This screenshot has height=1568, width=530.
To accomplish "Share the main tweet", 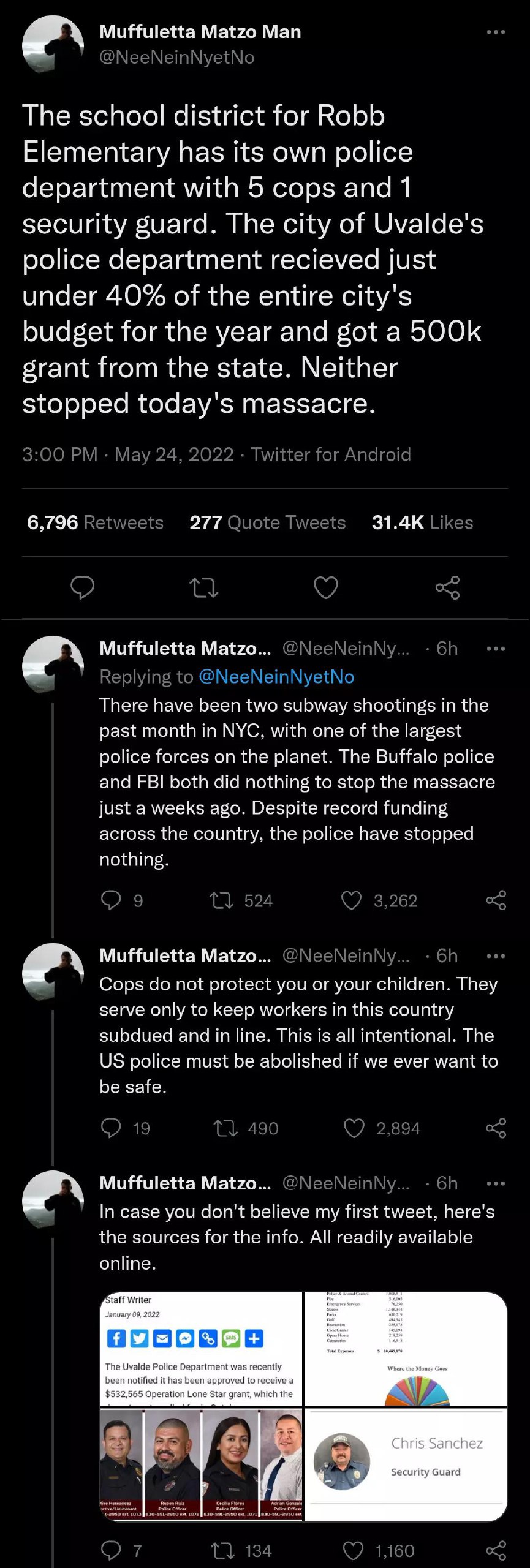I will 447,587.
